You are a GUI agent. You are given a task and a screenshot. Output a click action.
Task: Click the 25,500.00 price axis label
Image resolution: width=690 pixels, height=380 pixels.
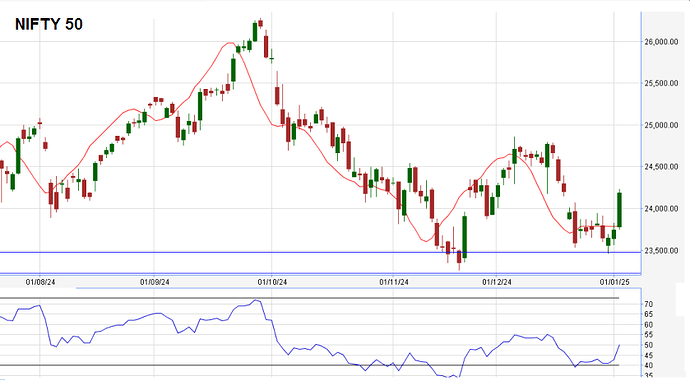661,83
